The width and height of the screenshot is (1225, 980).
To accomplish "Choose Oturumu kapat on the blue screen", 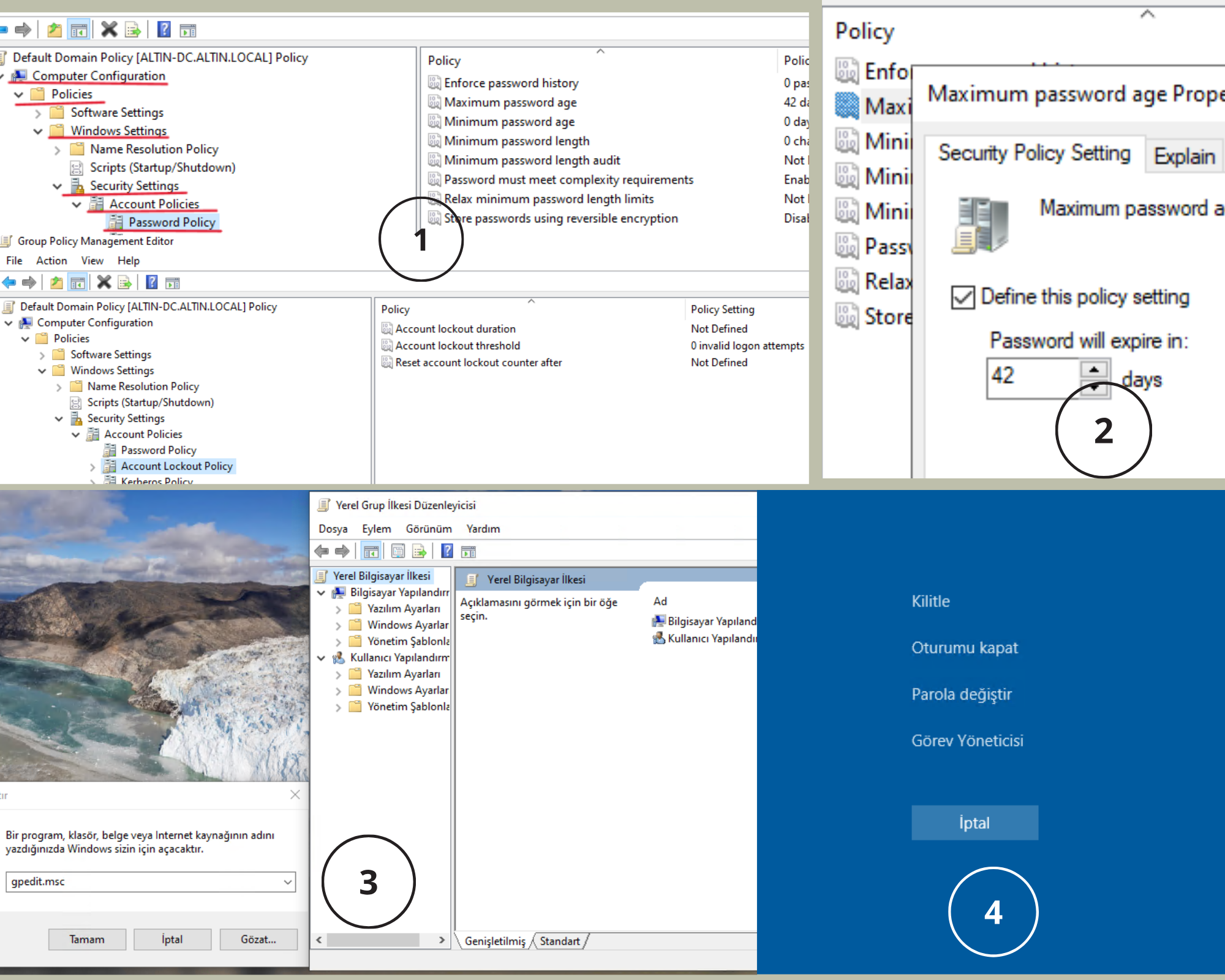I will pos(964,647).
